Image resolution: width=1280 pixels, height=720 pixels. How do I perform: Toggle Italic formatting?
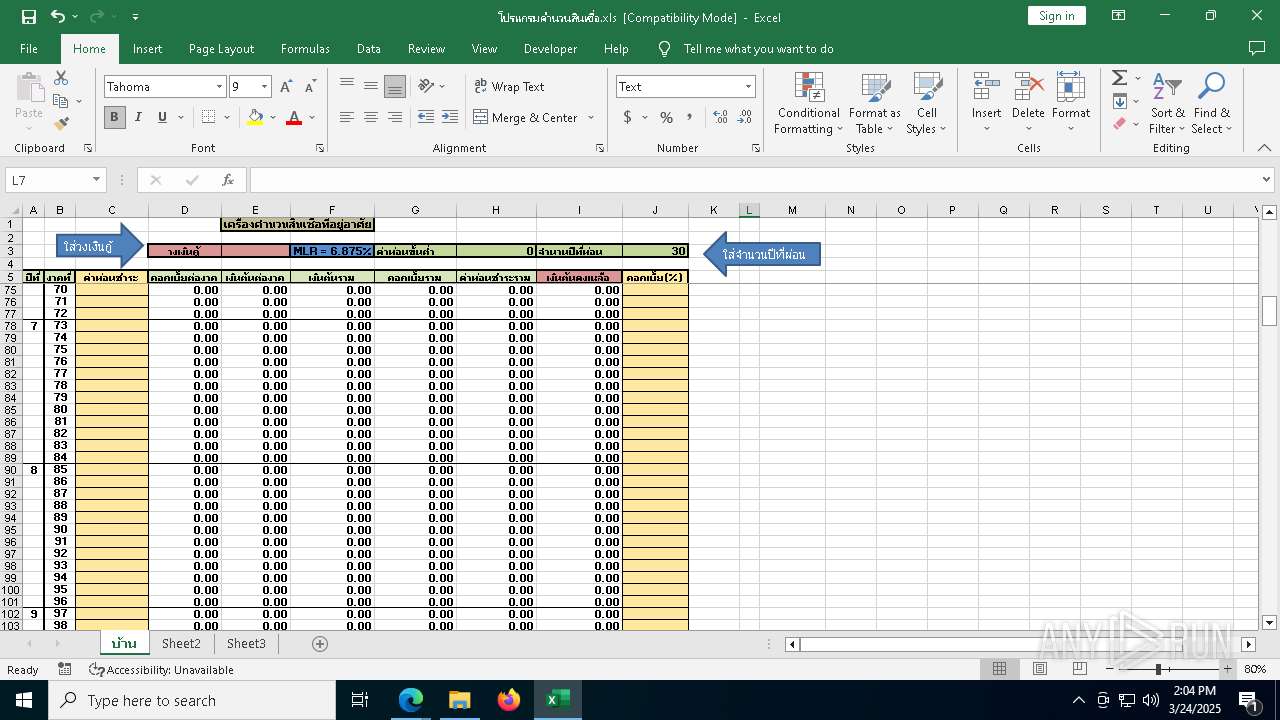(138, 117)
